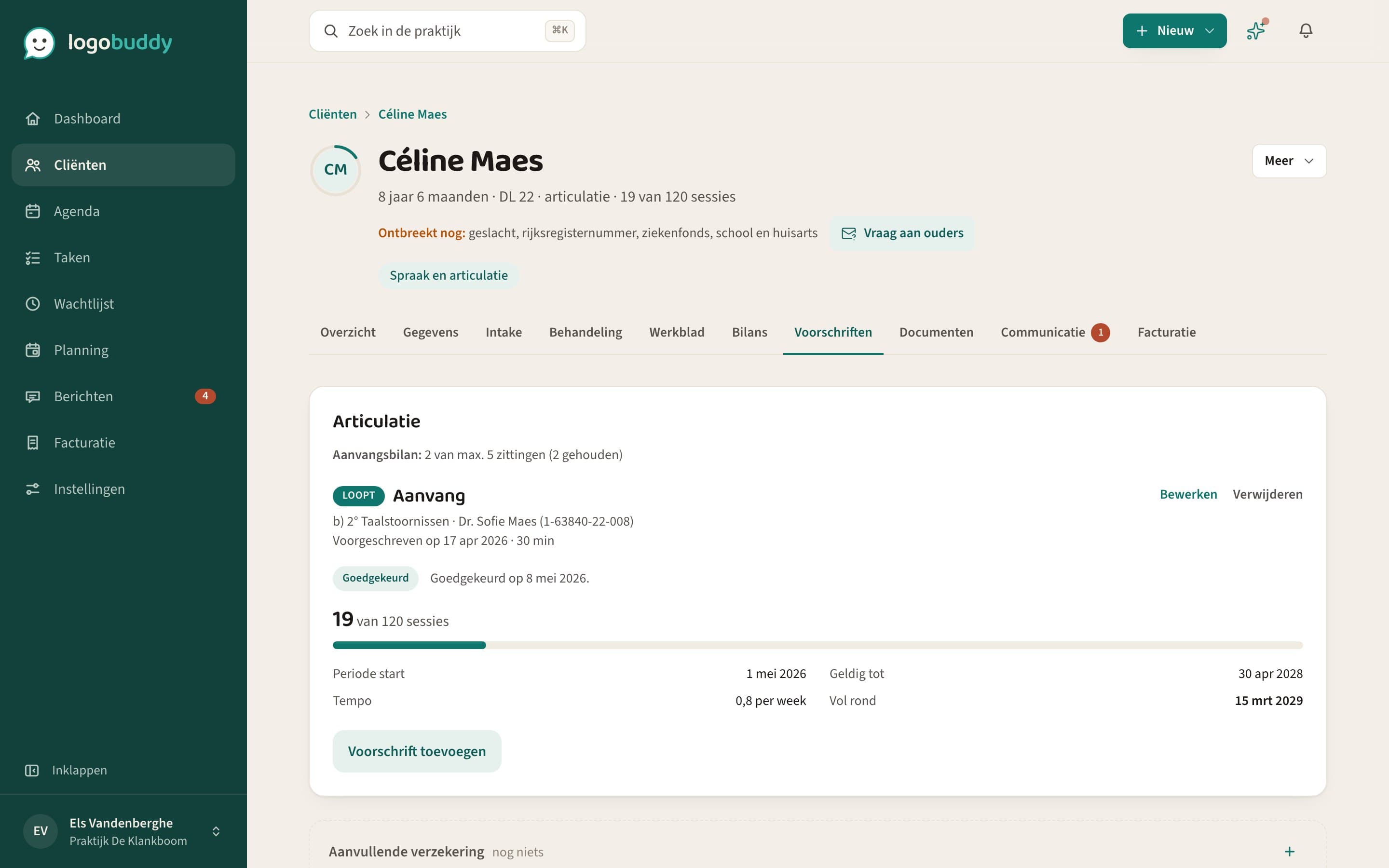The width and height of the screenshot is (1389, 868).
Task: Click Bewerken on the Aanvang prescription
Action: click(x=1188, y=494)
